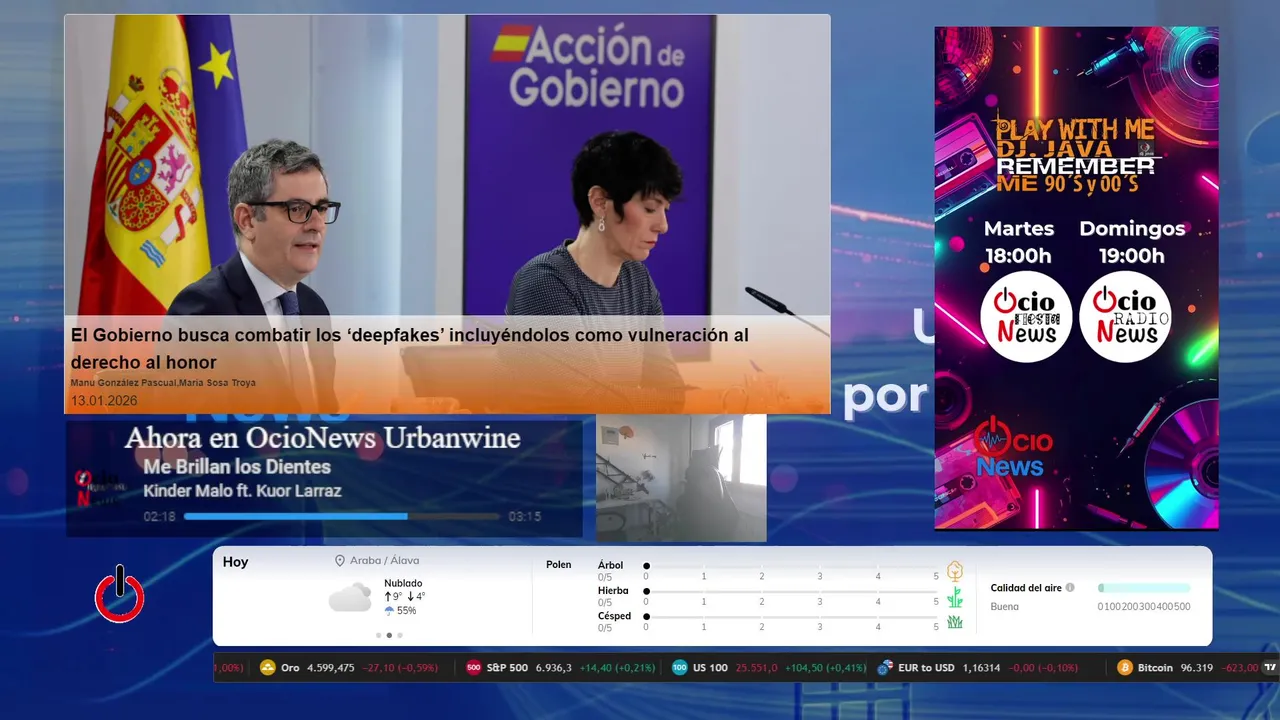Click the TradingView logo on the ticker
Viewport: 1280px width, 720px height.
[x=1271, y=667]
